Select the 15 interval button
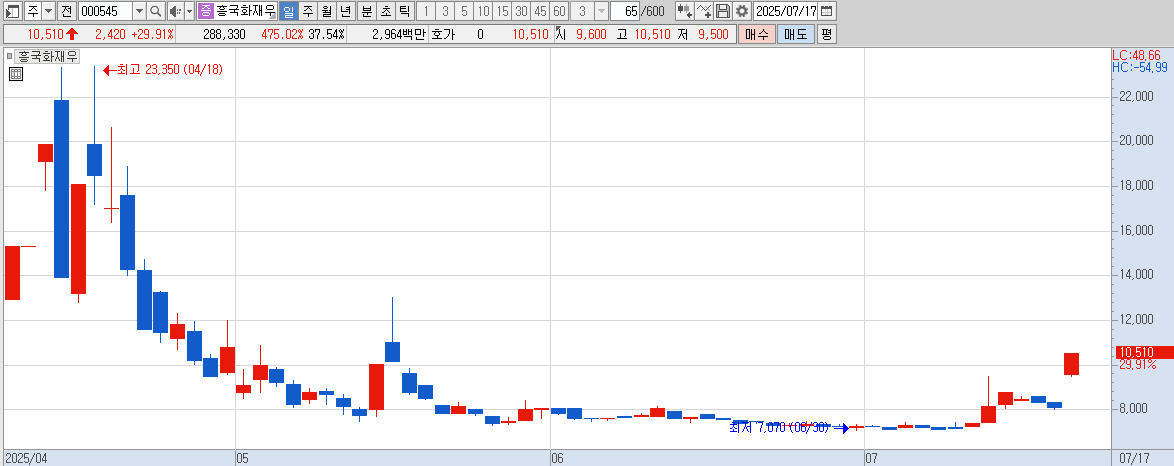Image resolution: width=1174 pixels, height=466 pixels. click(x=502, y=11)
